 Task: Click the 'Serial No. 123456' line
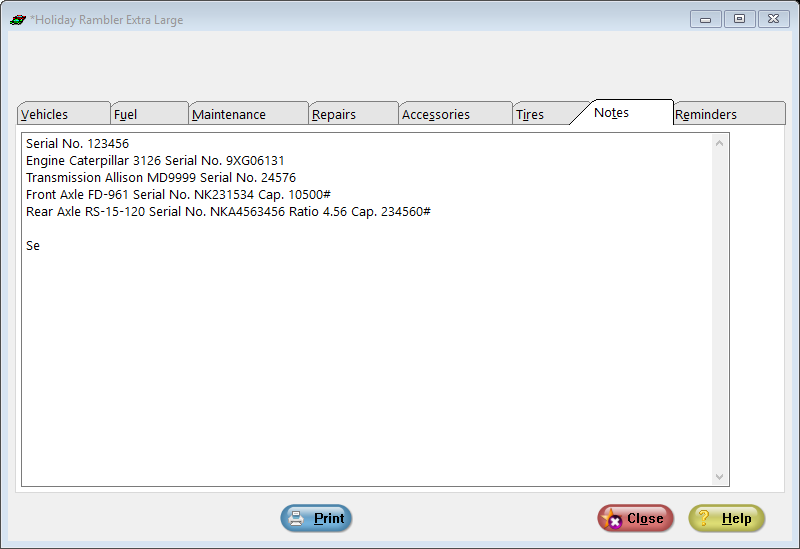78,143
